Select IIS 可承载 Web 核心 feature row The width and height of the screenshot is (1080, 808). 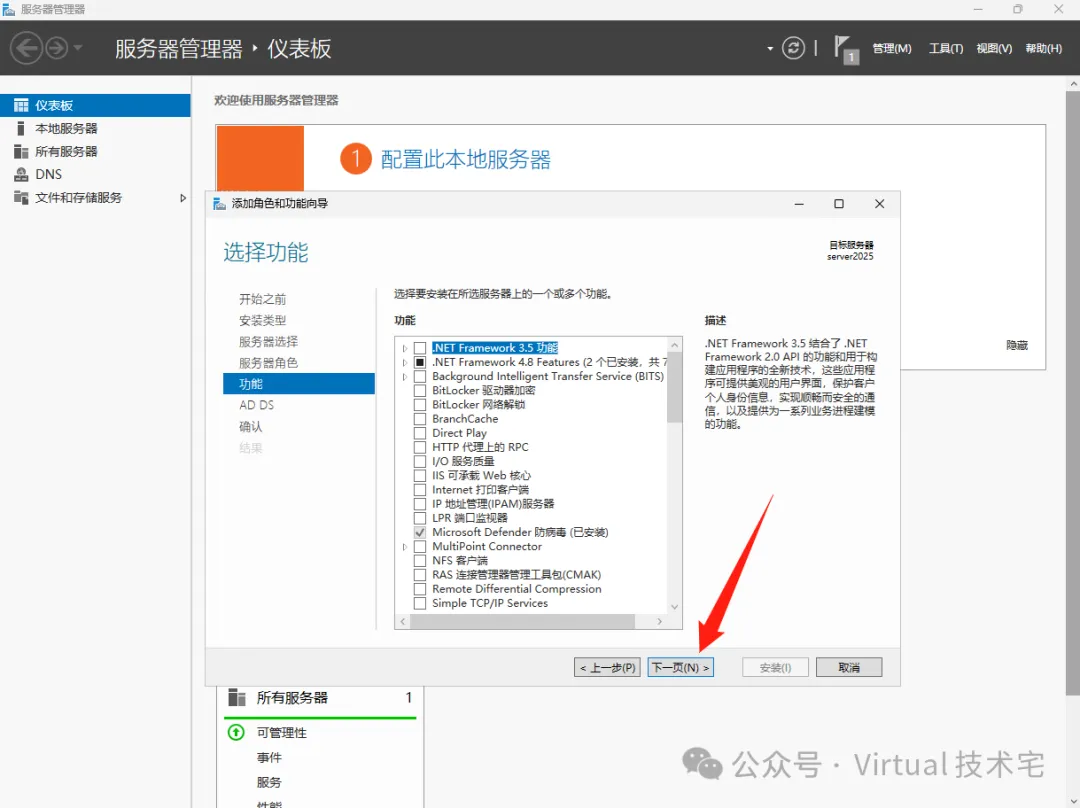[x=481, y=475]
